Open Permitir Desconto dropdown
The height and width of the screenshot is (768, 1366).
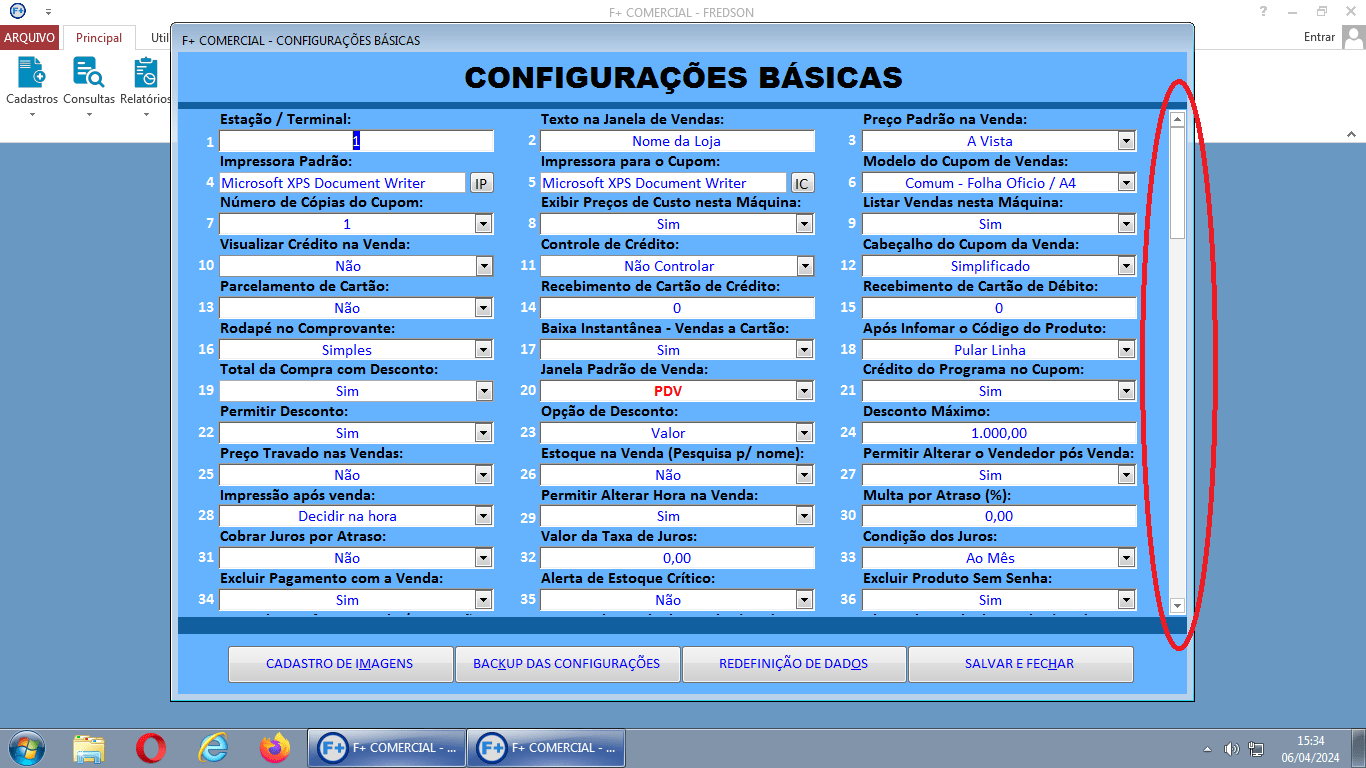click(x=484, y=433)
